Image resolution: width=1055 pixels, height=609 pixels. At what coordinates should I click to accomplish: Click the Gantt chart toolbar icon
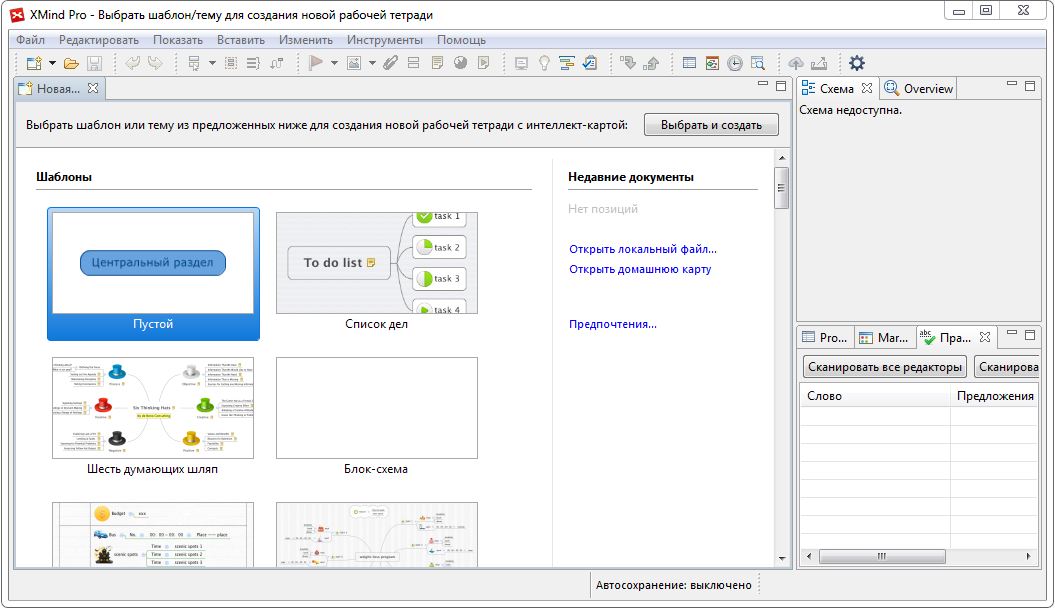pos(567,63)
